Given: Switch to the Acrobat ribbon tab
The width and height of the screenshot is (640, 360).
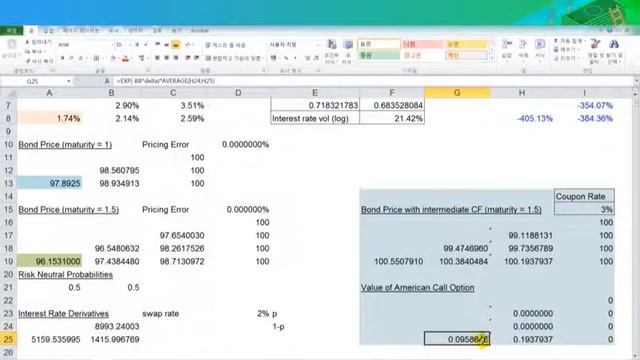Looking at the screenshot, I should (x=200, y=31).
